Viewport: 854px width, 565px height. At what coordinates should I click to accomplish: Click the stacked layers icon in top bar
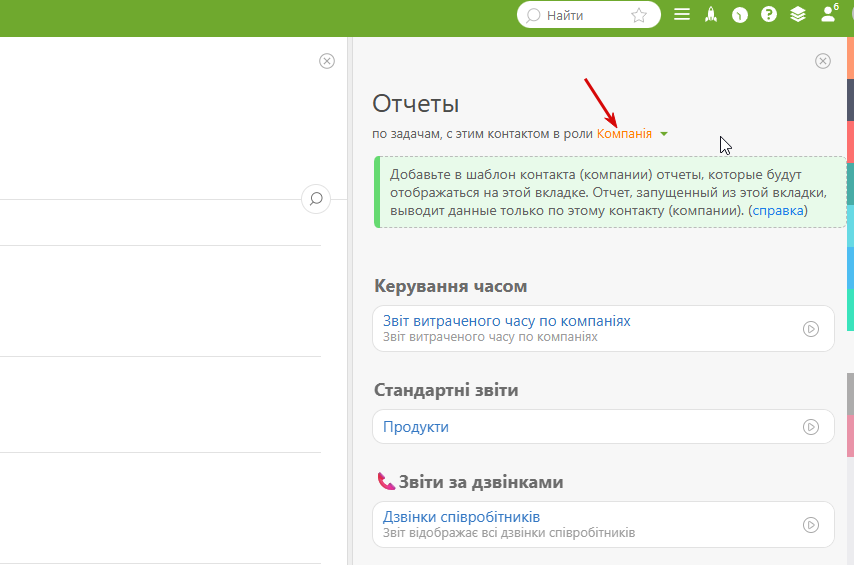point(798,14)
